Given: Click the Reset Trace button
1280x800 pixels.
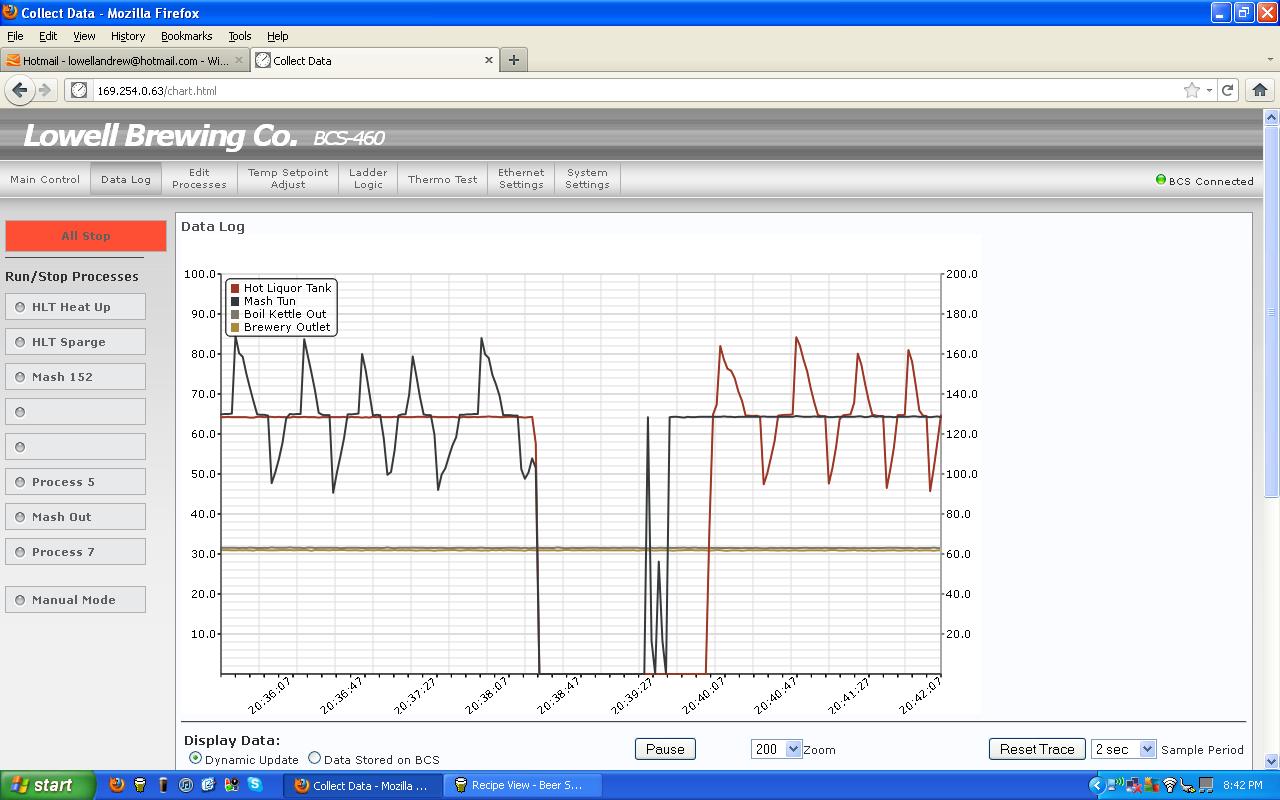Looking at the screenshot, I should pos(1037,749).
